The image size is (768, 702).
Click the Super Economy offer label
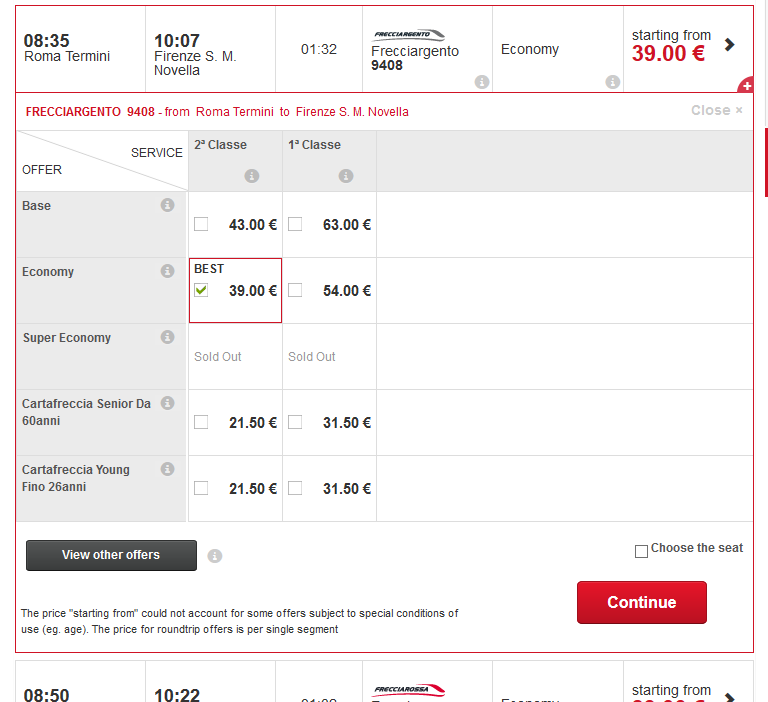(67, 338)
